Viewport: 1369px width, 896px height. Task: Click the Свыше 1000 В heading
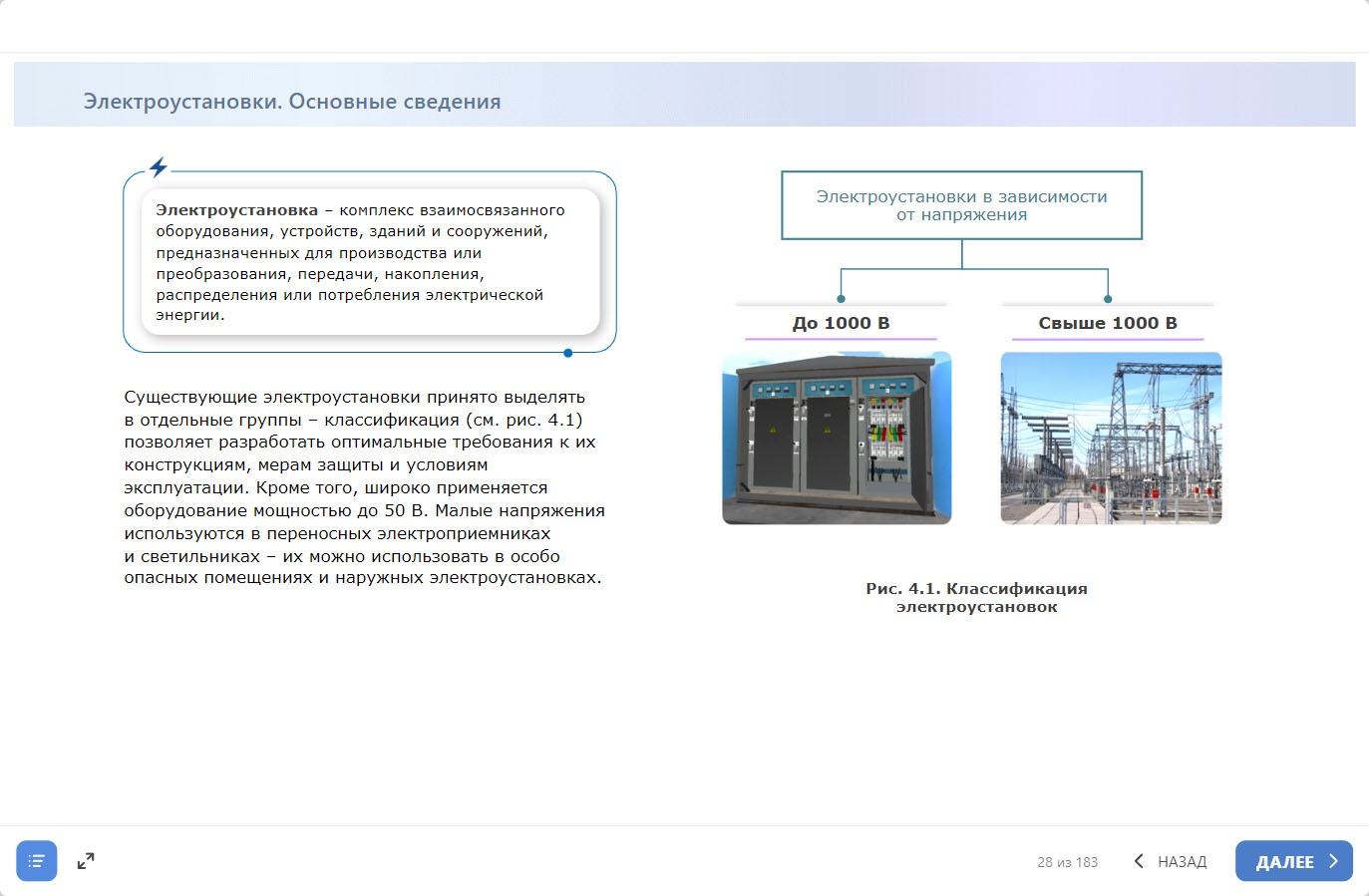point(1108,323)
